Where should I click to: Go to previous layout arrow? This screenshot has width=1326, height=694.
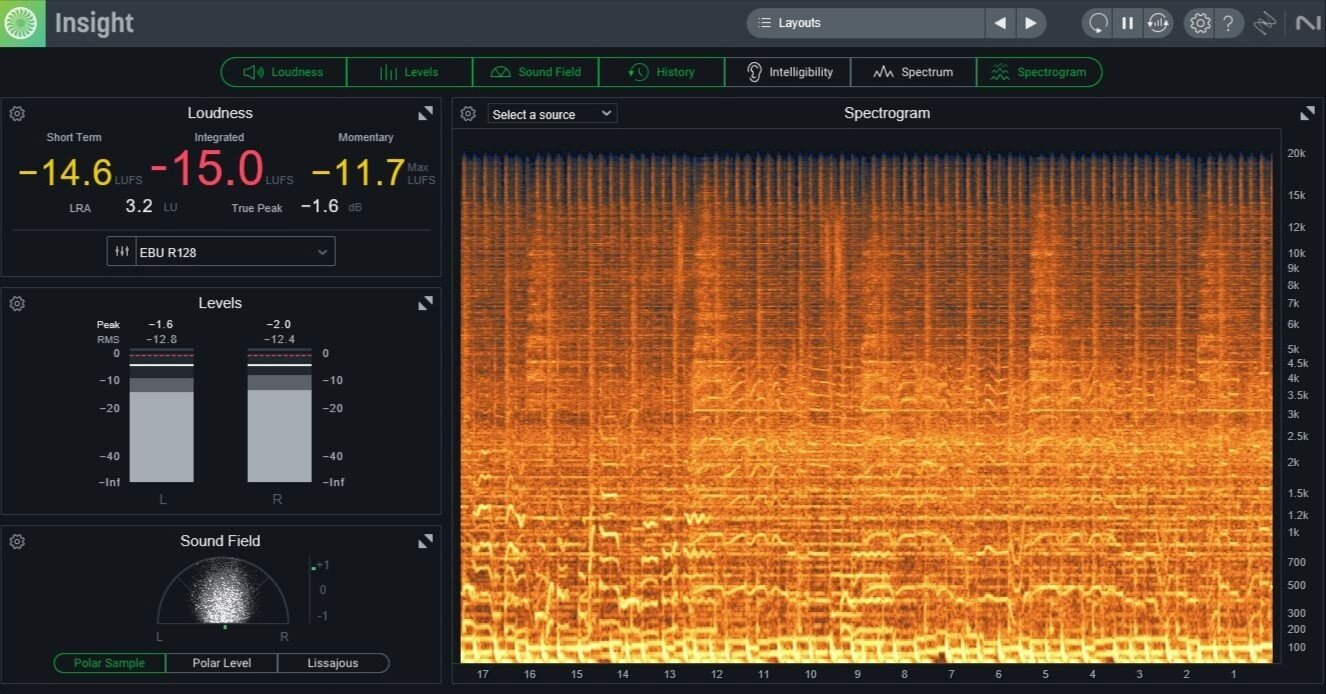click(1000, 23)
